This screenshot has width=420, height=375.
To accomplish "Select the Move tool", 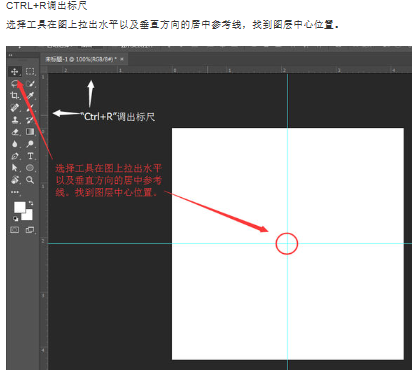I will 14,71.
